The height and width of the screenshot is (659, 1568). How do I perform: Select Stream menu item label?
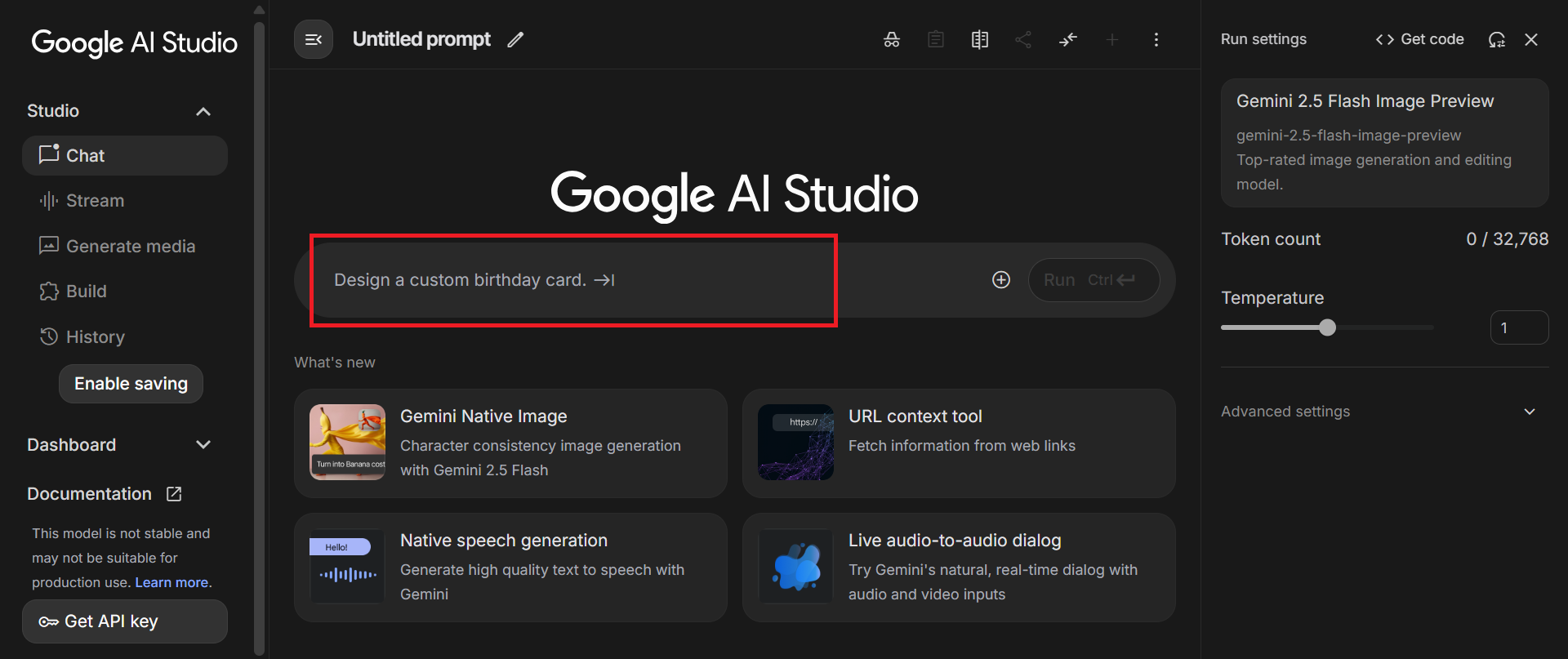coord(96,201)
